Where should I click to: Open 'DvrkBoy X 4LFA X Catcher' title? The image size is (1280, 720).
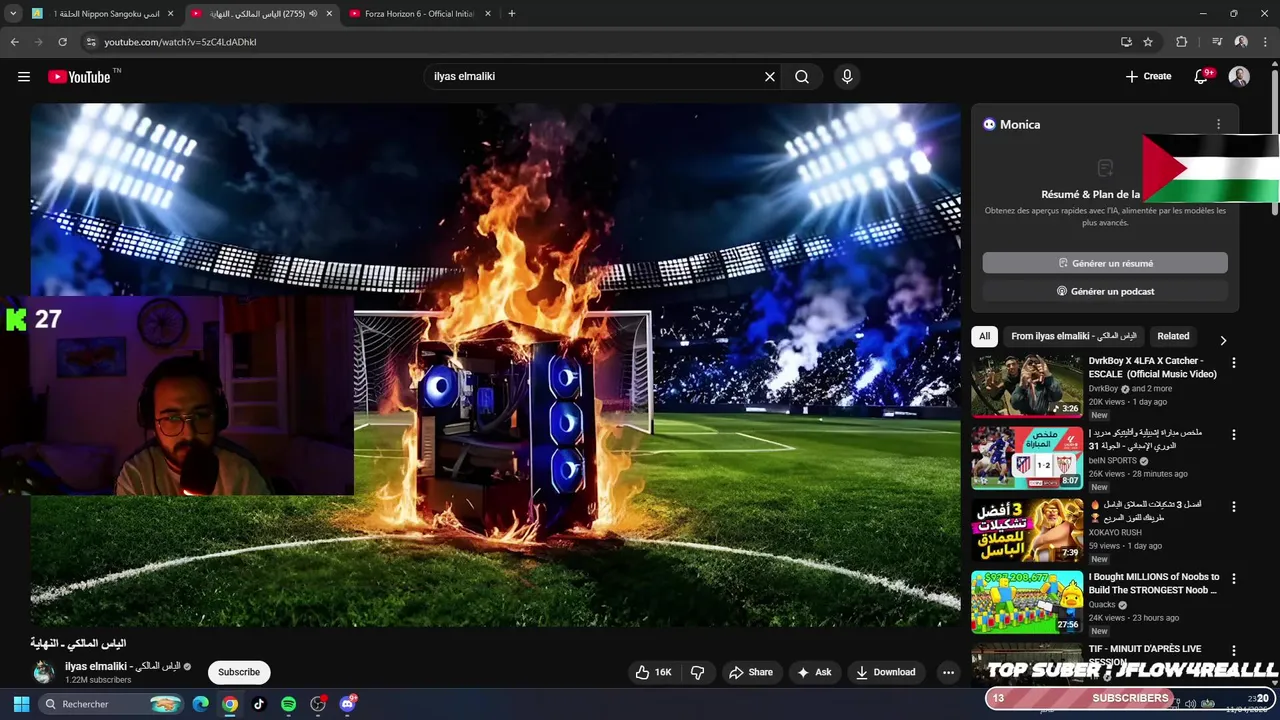1153,367
